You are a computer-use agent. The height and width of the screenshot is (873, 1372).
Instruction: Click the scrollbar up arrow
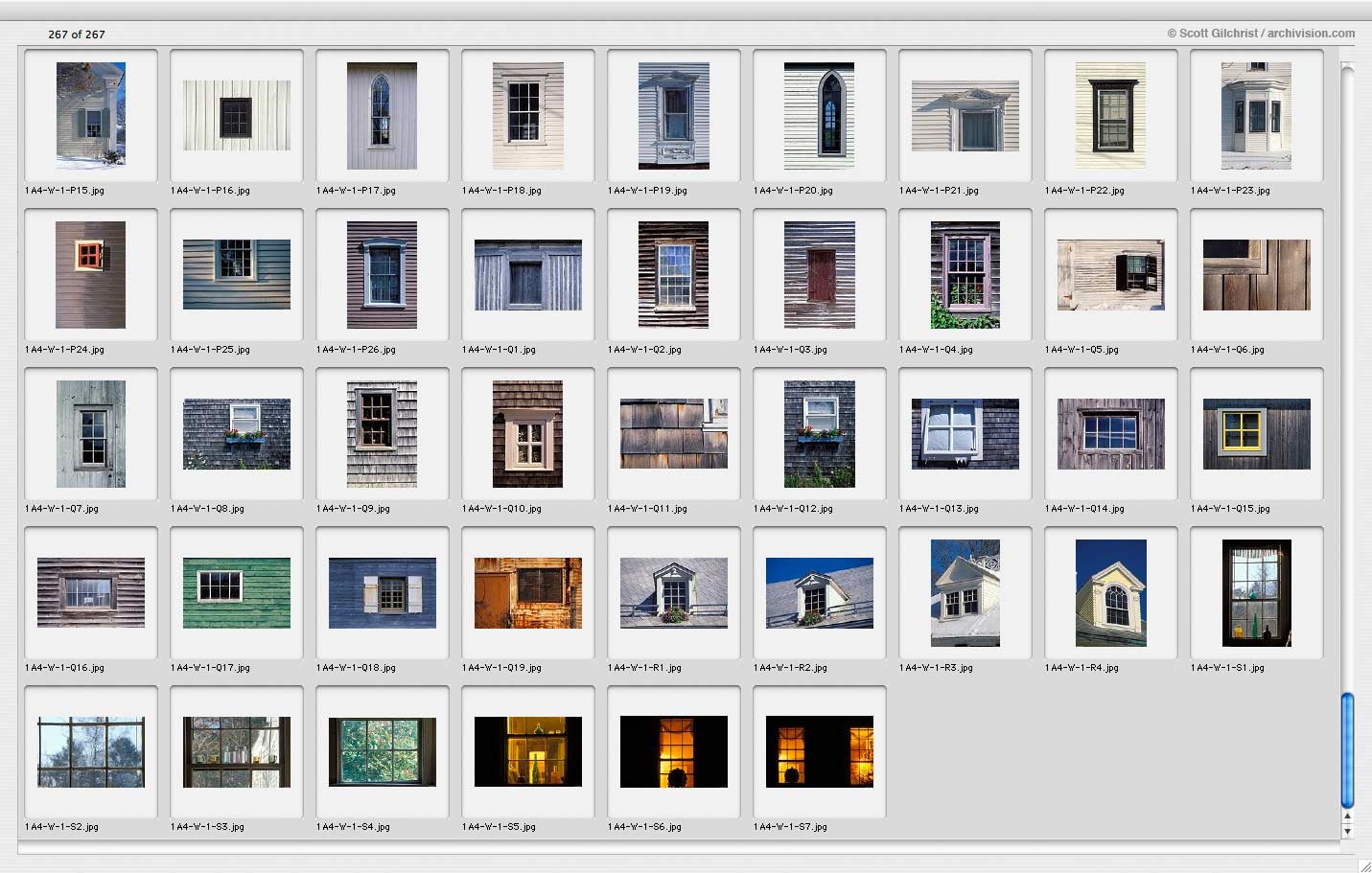click(1347, 817)
